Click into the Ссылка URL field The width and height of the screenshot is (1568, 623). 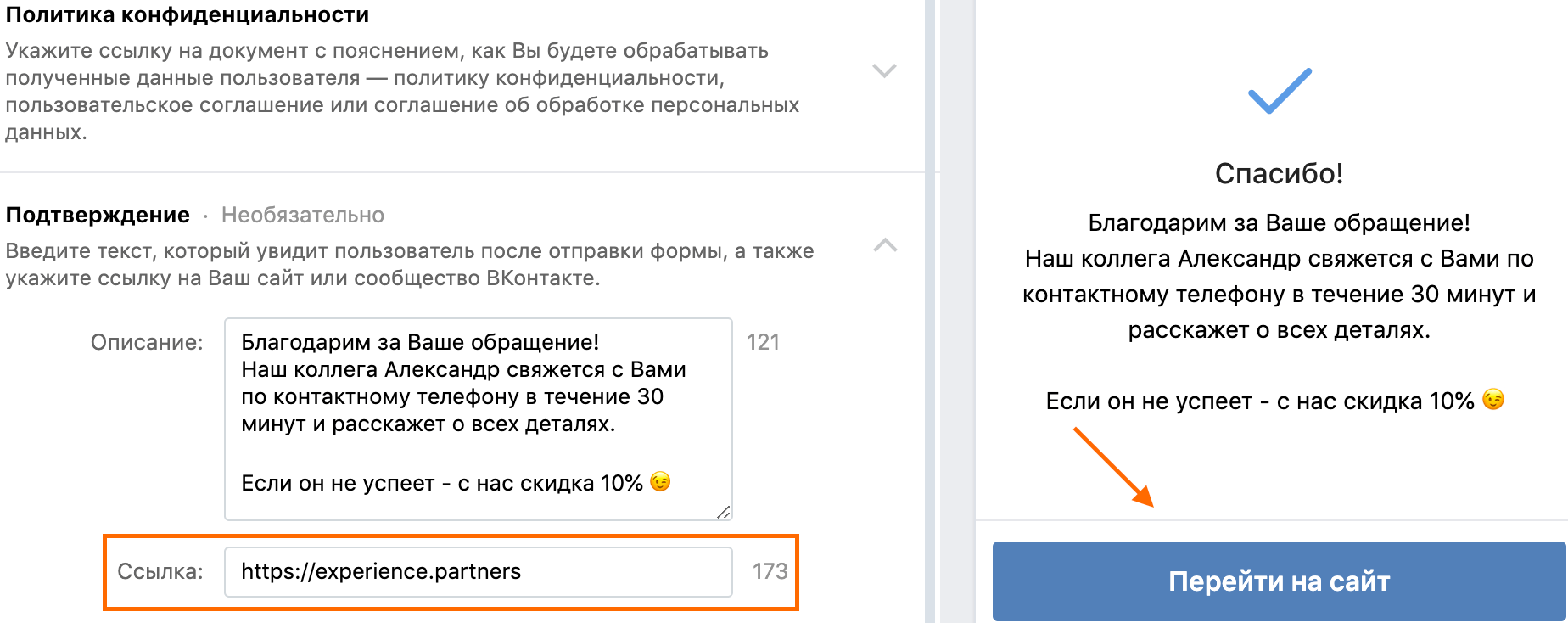click(x=478, y=571)
